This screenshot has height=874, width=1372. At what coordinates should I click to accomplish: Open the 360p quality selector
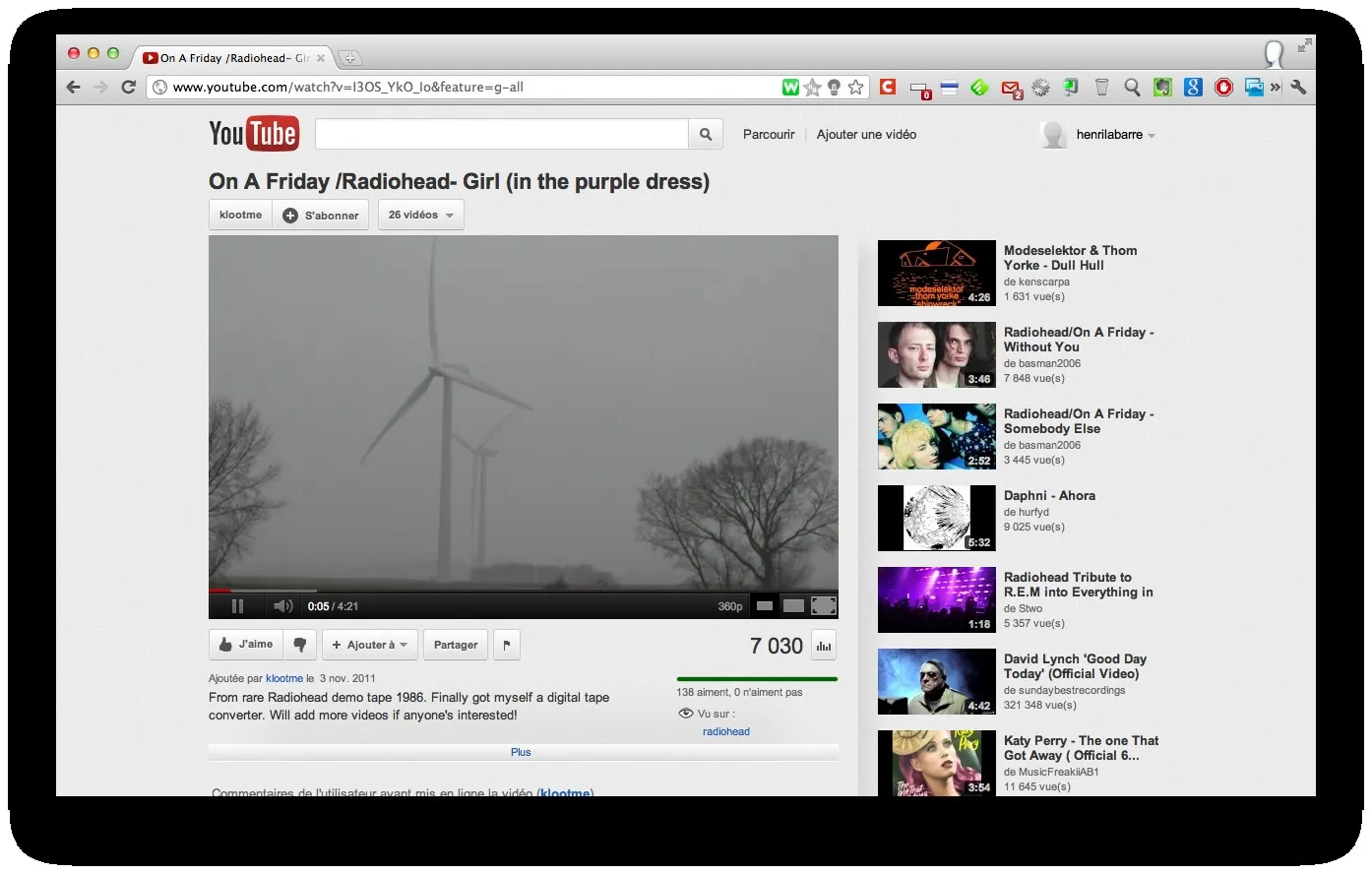pos(730,606)
